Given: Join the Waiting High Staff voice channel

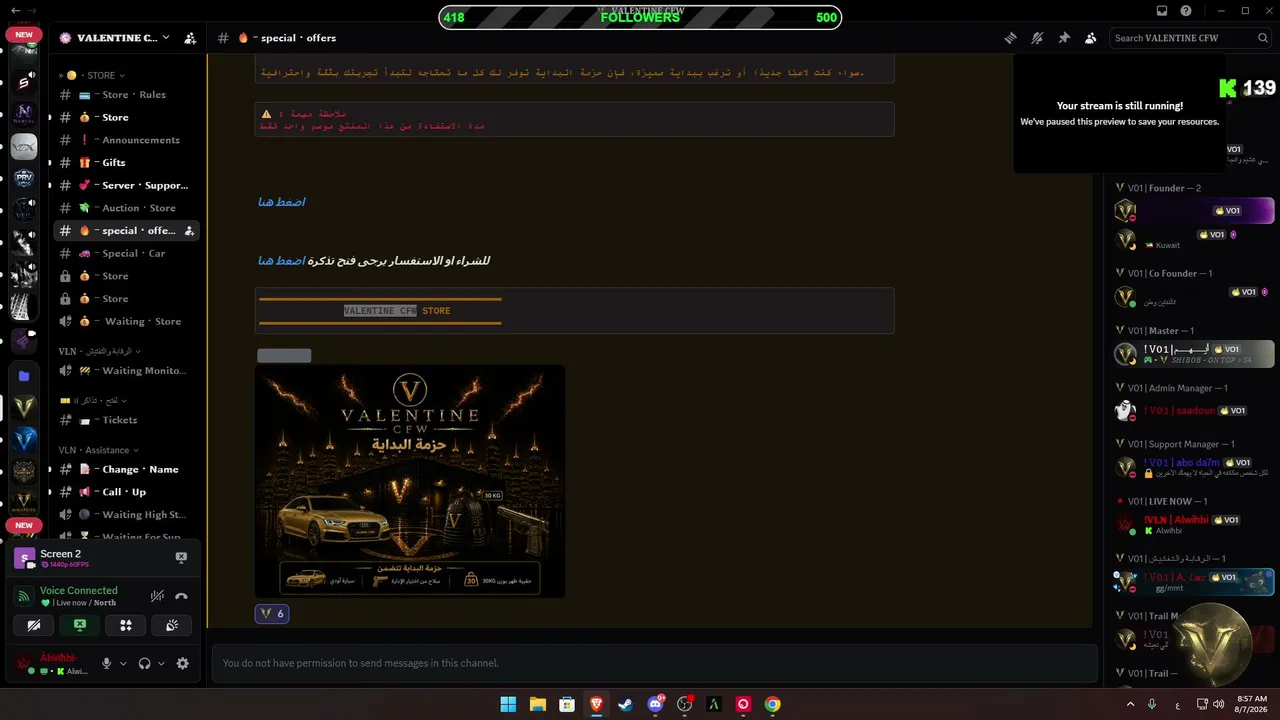Looking at the screenshot, I should 126,515.
